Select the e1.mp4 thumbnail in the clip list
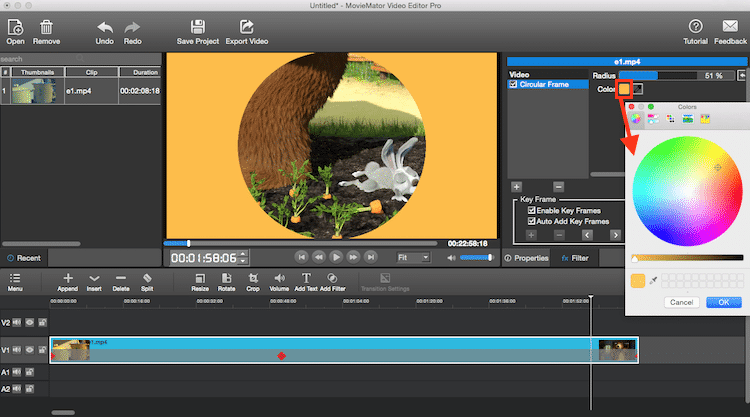Viewport: 750px width, 417px height. pyautogui.click(x=33, y=91)
